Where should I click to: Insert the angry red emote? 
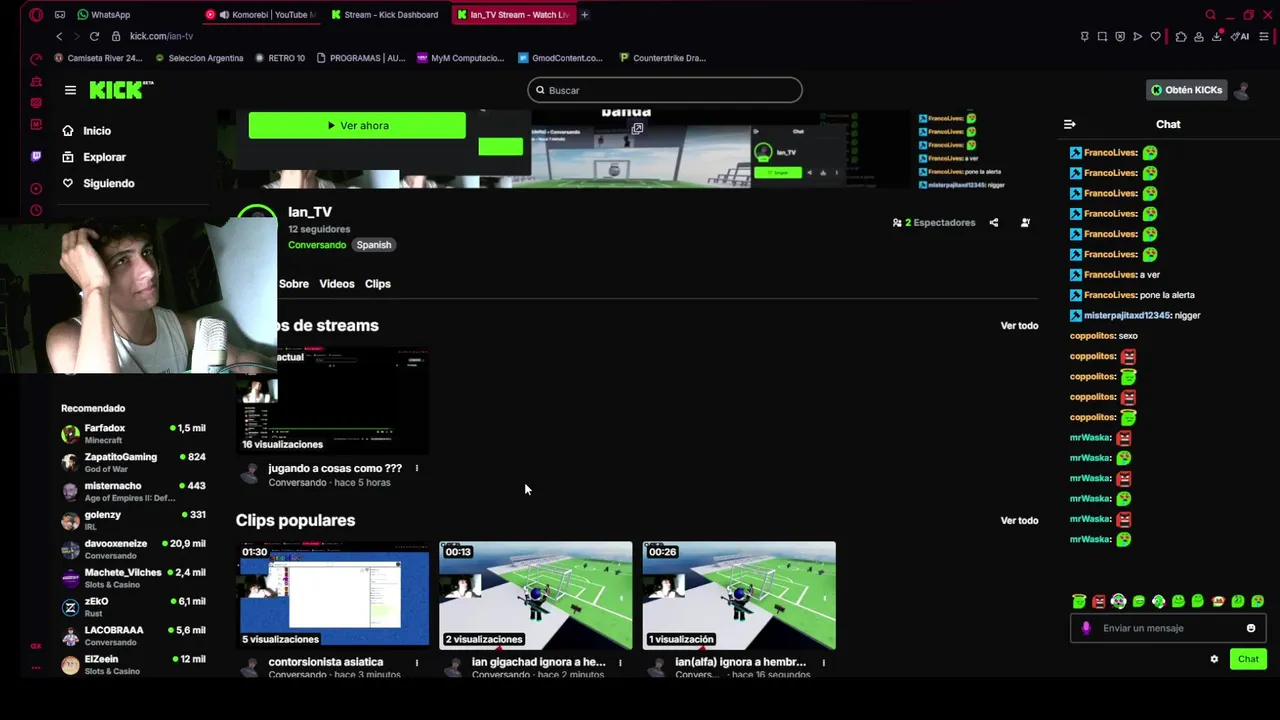click(1099, 601)
